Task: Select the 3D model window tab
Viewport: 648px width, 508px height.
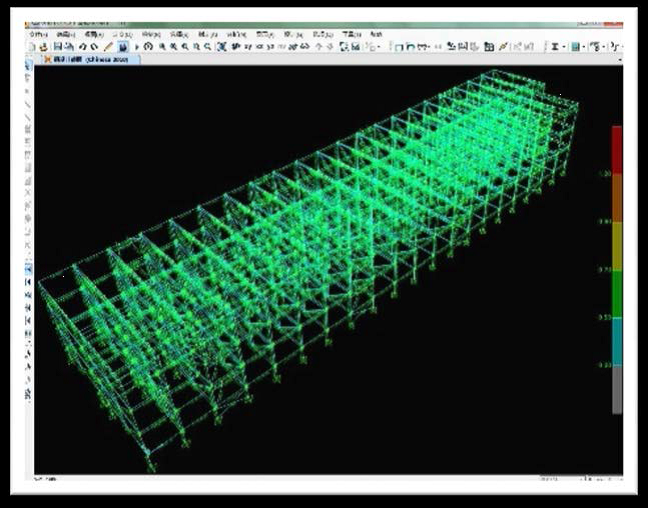Action: 91,60
